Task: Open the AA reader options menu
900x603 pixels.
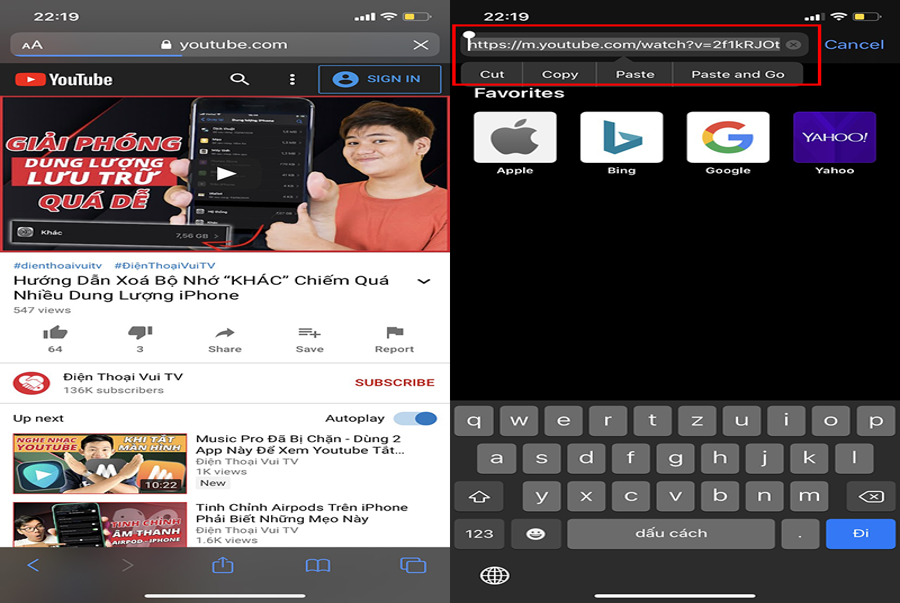Action: (32, 45)
